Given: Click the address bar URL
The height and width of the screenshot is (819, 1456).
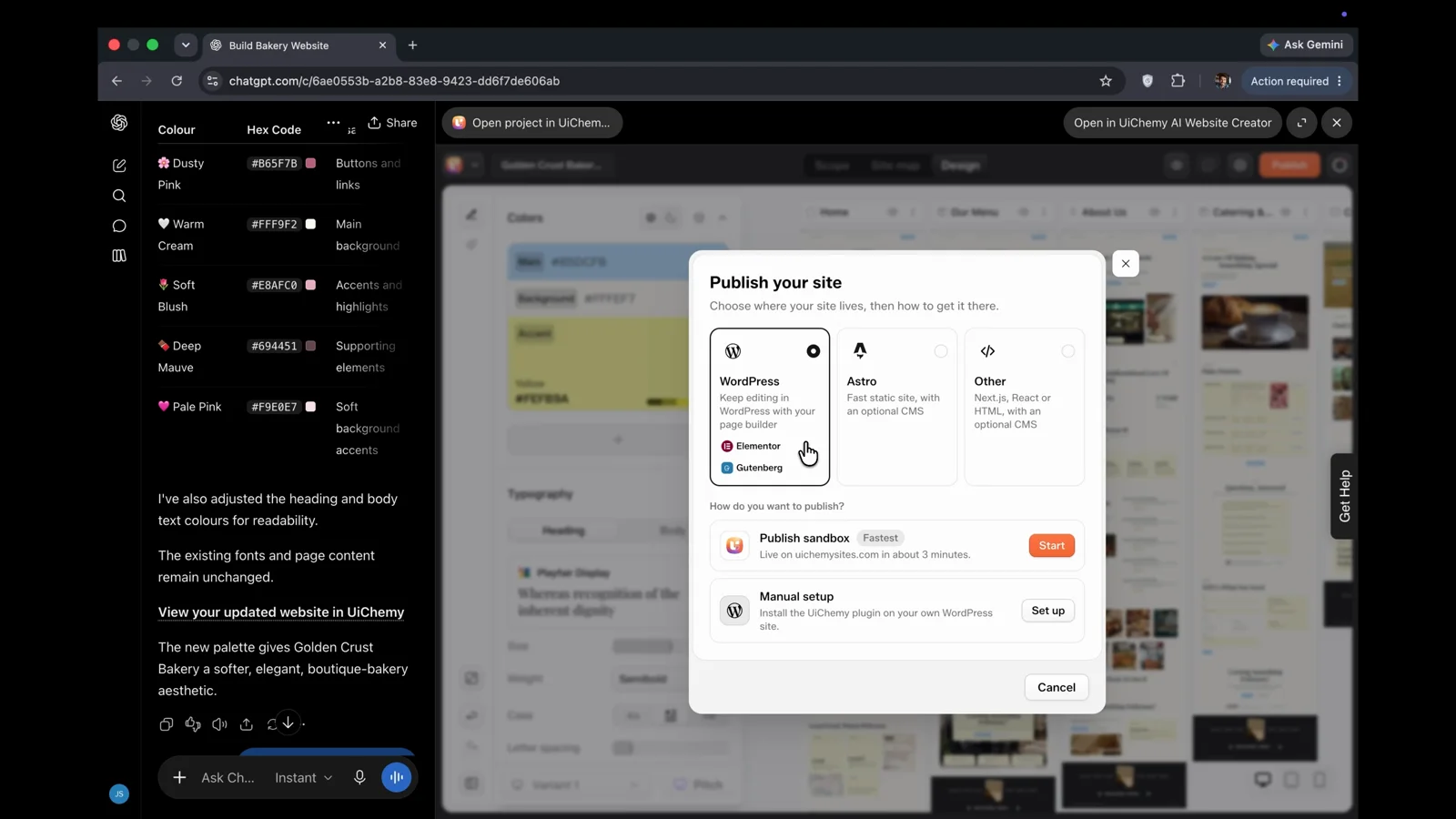Looking at the screenshot, I should point(394,81).
